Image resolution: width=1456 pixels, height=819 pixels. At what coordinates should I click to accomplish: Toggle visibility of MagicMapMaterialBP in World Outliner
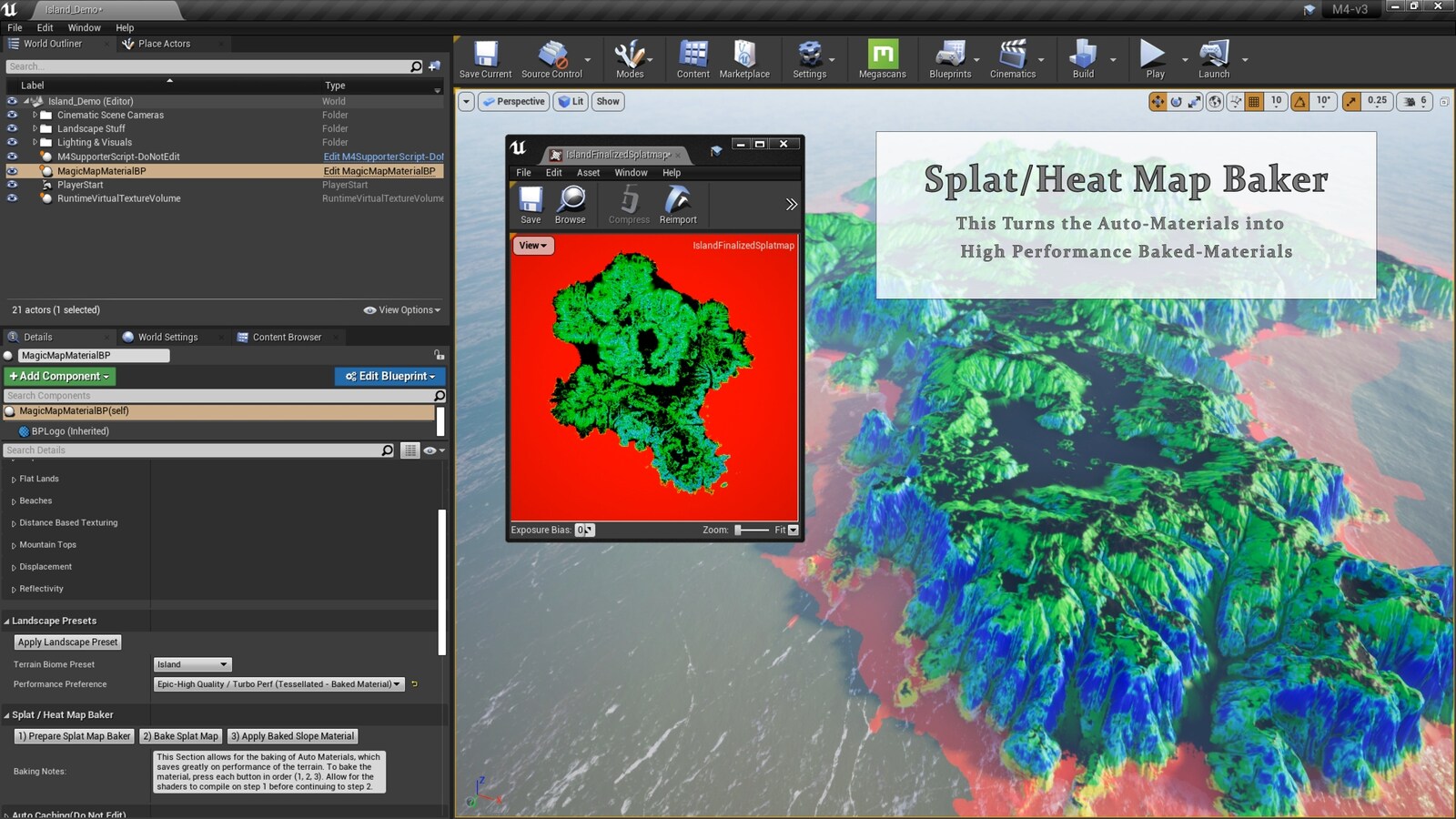pyautogui.click(x=12, y=170)
